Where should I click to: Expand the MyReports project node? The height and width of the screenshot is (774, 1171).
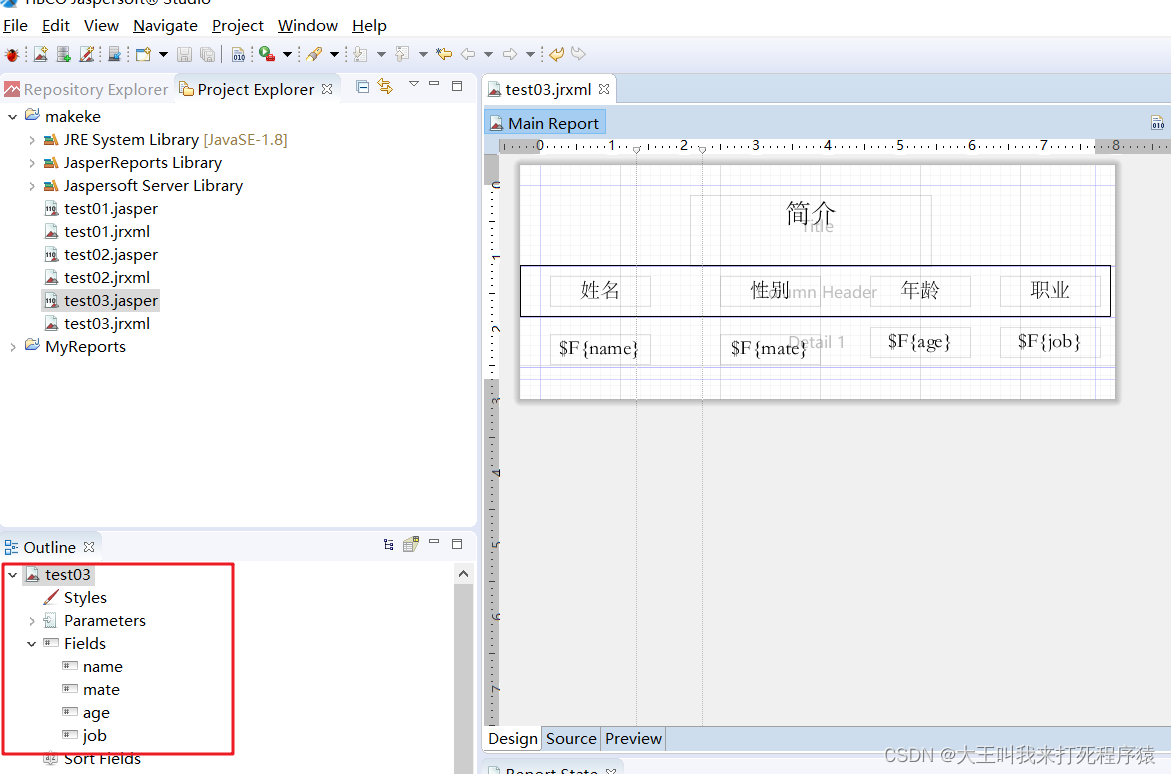(x=13, y=347)
